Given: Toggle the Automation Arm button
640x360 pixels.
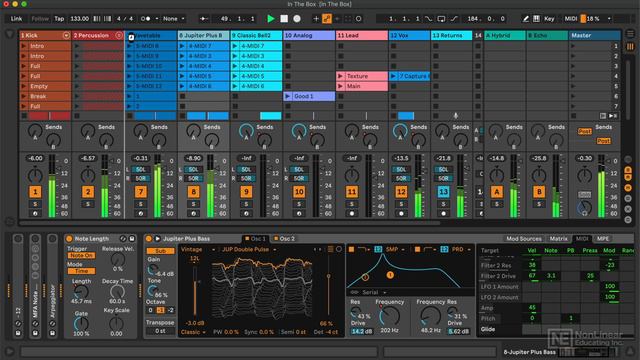Looking at the screenshot, I should point(327,19).
